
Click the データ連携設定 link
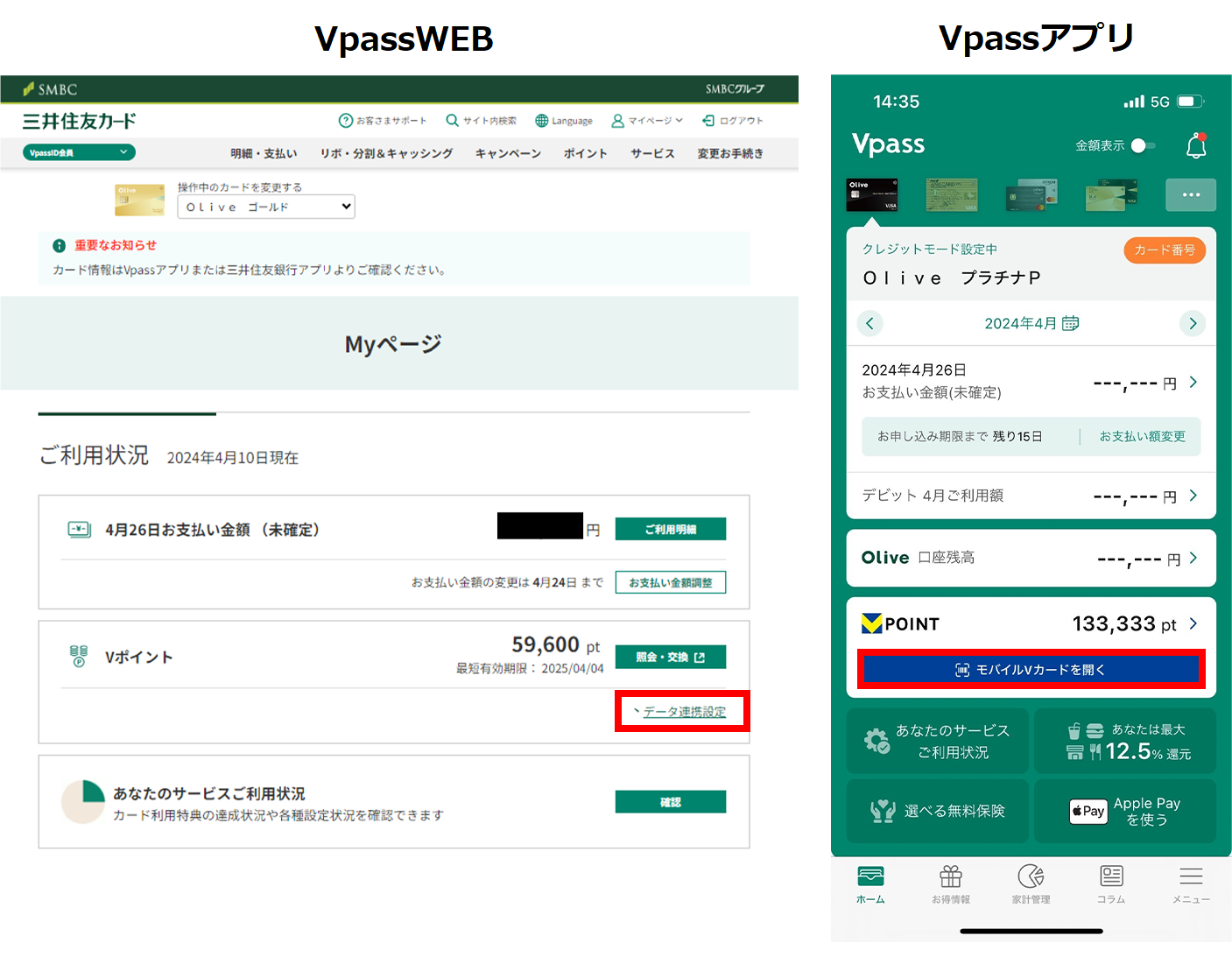(684, 712)
